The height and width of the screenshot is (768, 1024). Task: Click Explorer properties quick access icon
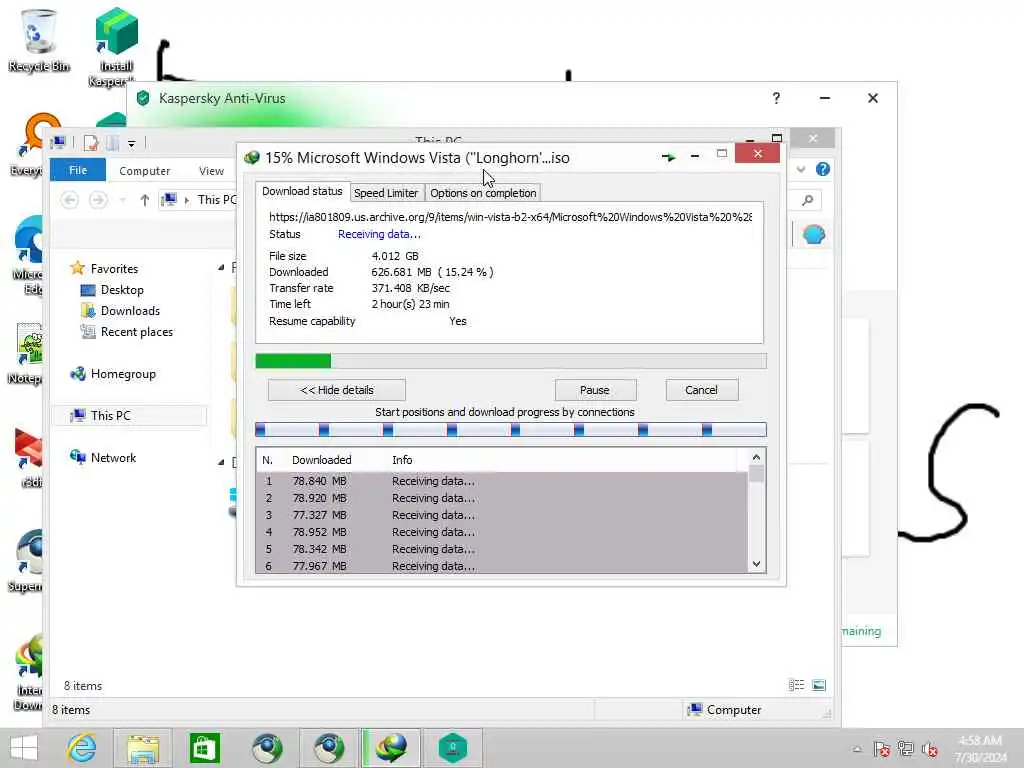91,143
